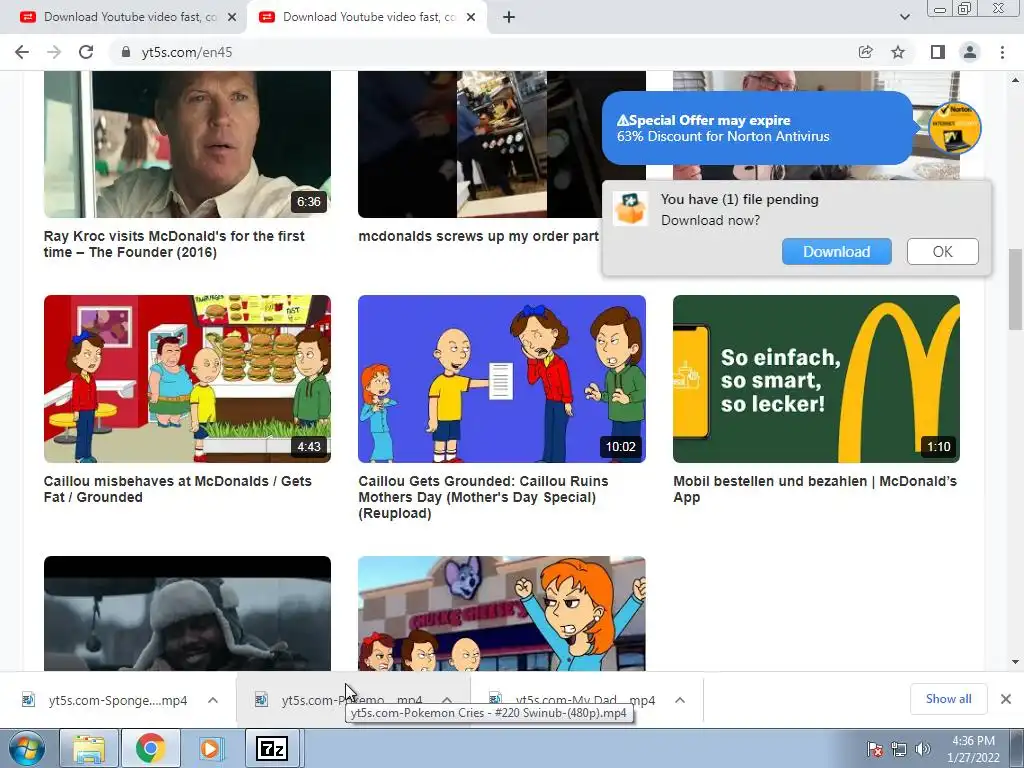The image size is (1024, 768).
Task: Click title Ray Kroc visits McDonald's
Action: [174, 244]
